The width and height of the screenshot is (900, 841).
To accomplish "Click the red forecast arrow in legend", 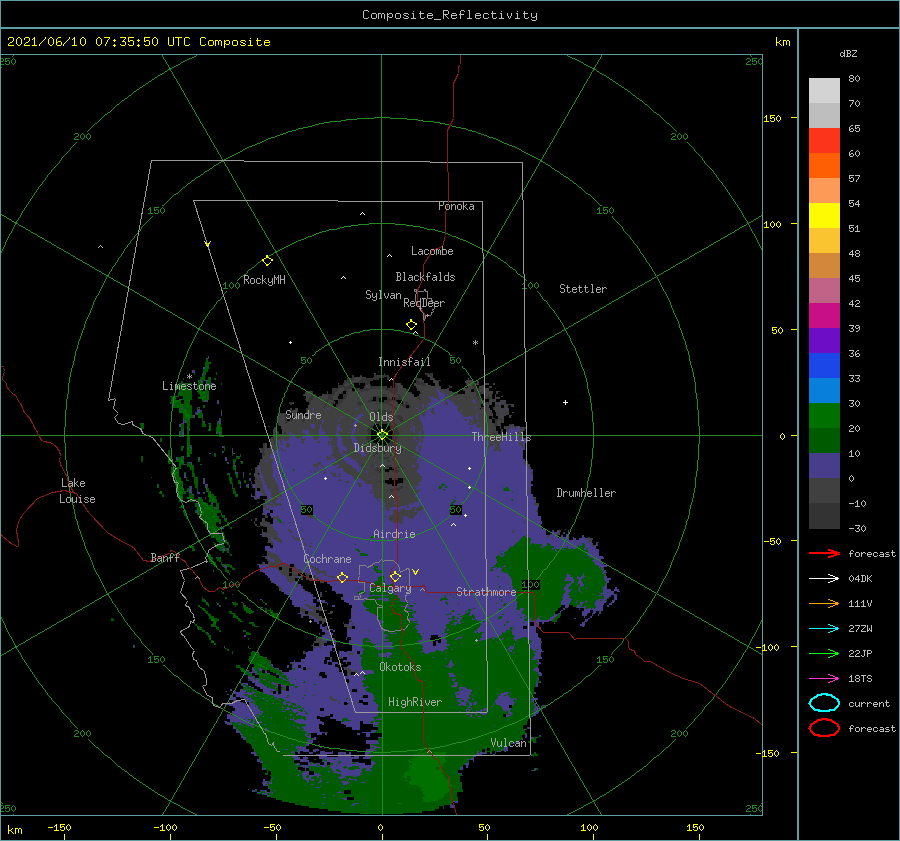I will pyautogui.click(x=824, y=553).
